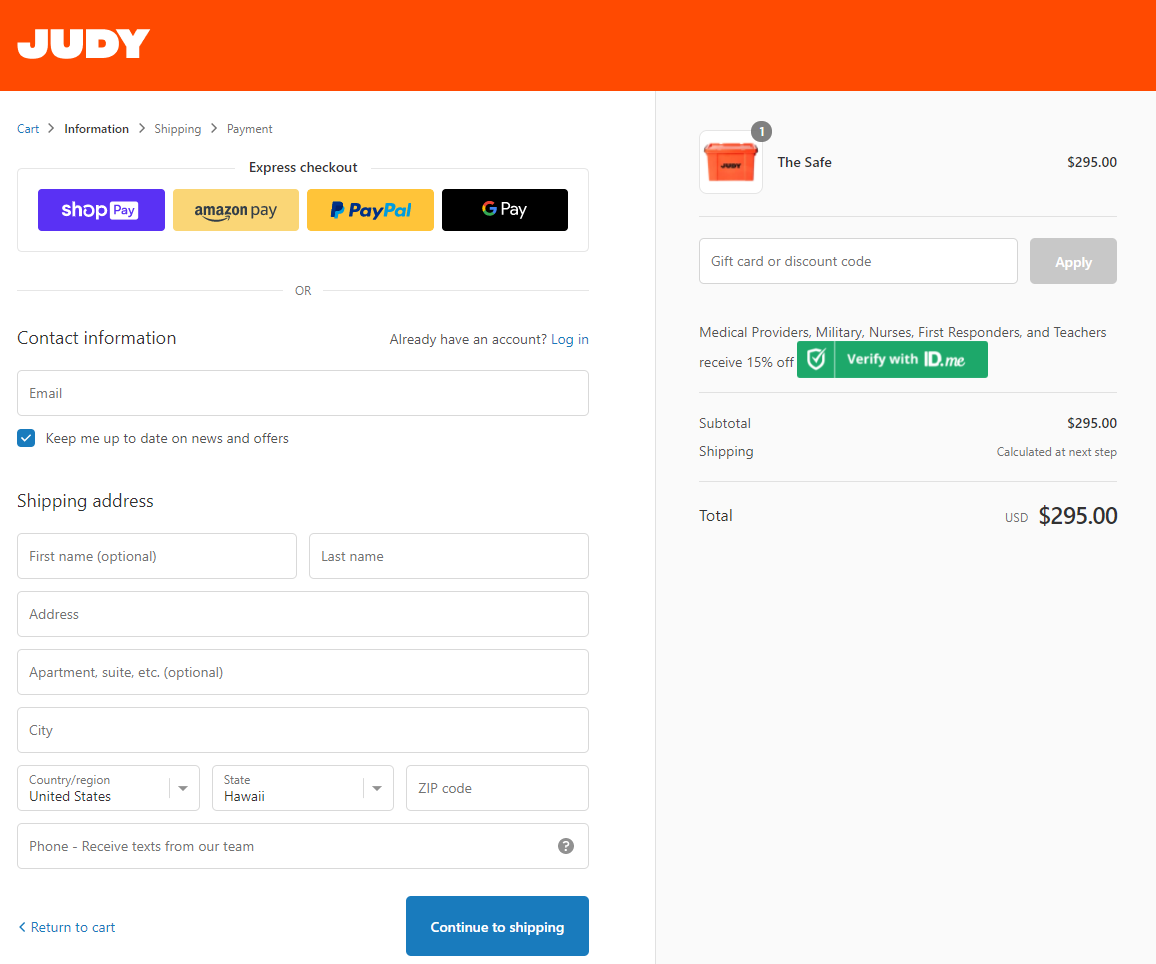Focus the Last name field

pyautogui.click(x=449, y=556)
